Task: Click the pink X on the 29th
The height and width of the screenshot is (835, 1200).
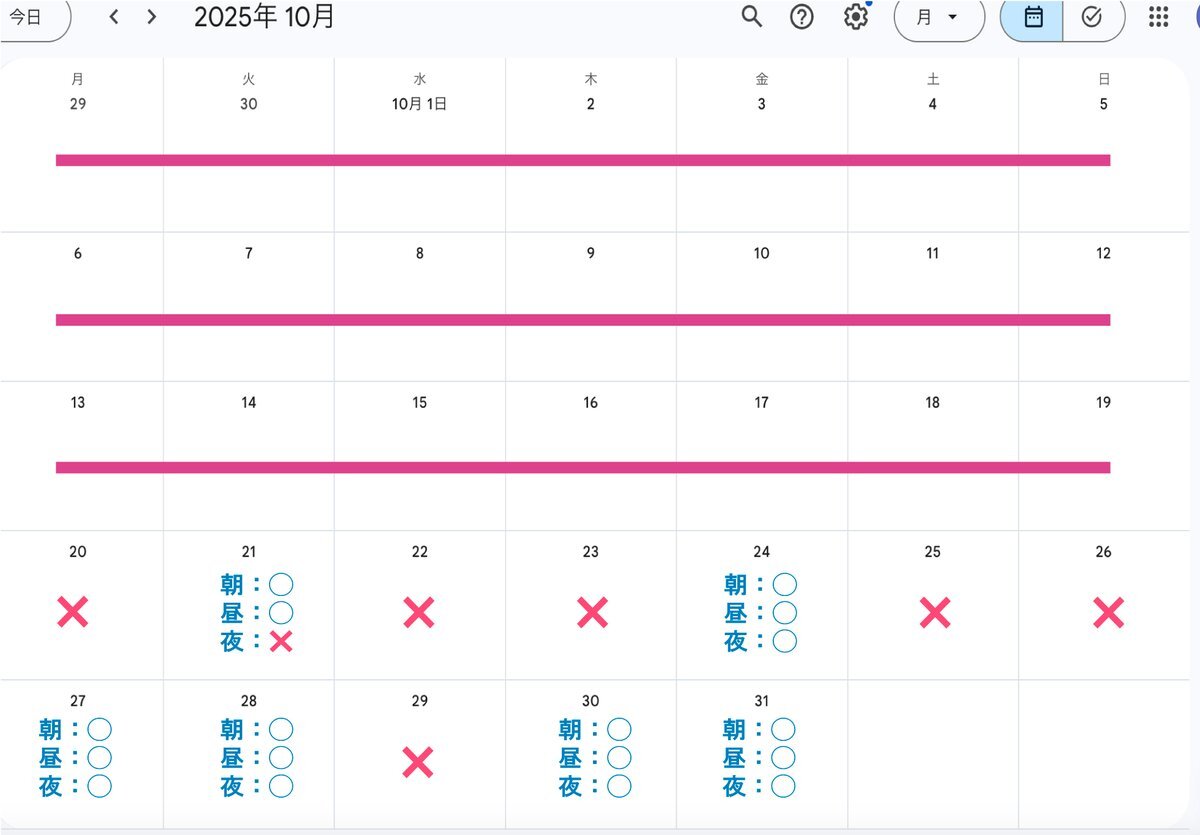Action: pos(418,762)
